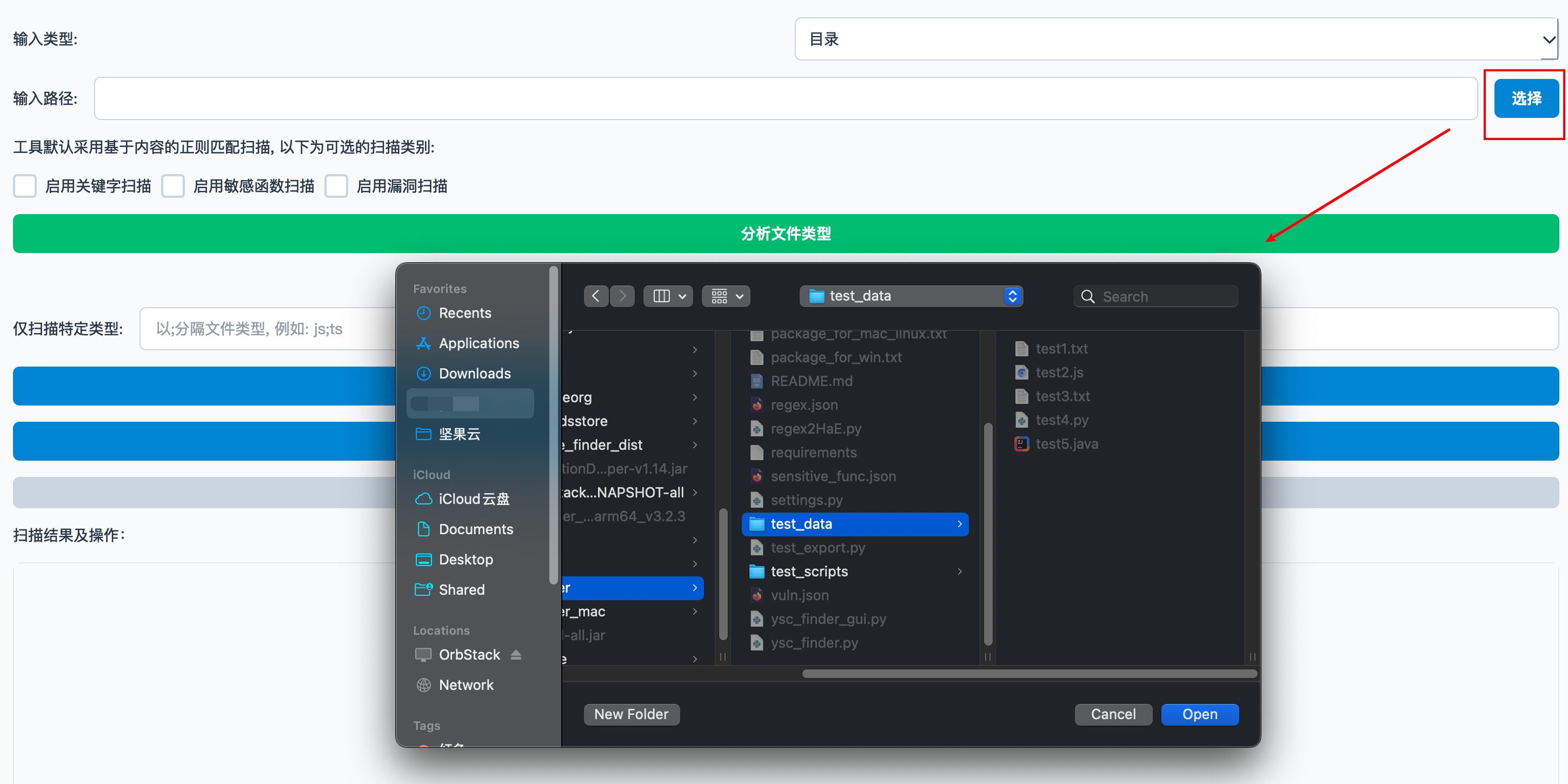Click Open to confirm folder
This screenshot has height=784, width=1568.
tap(1200, 715)
